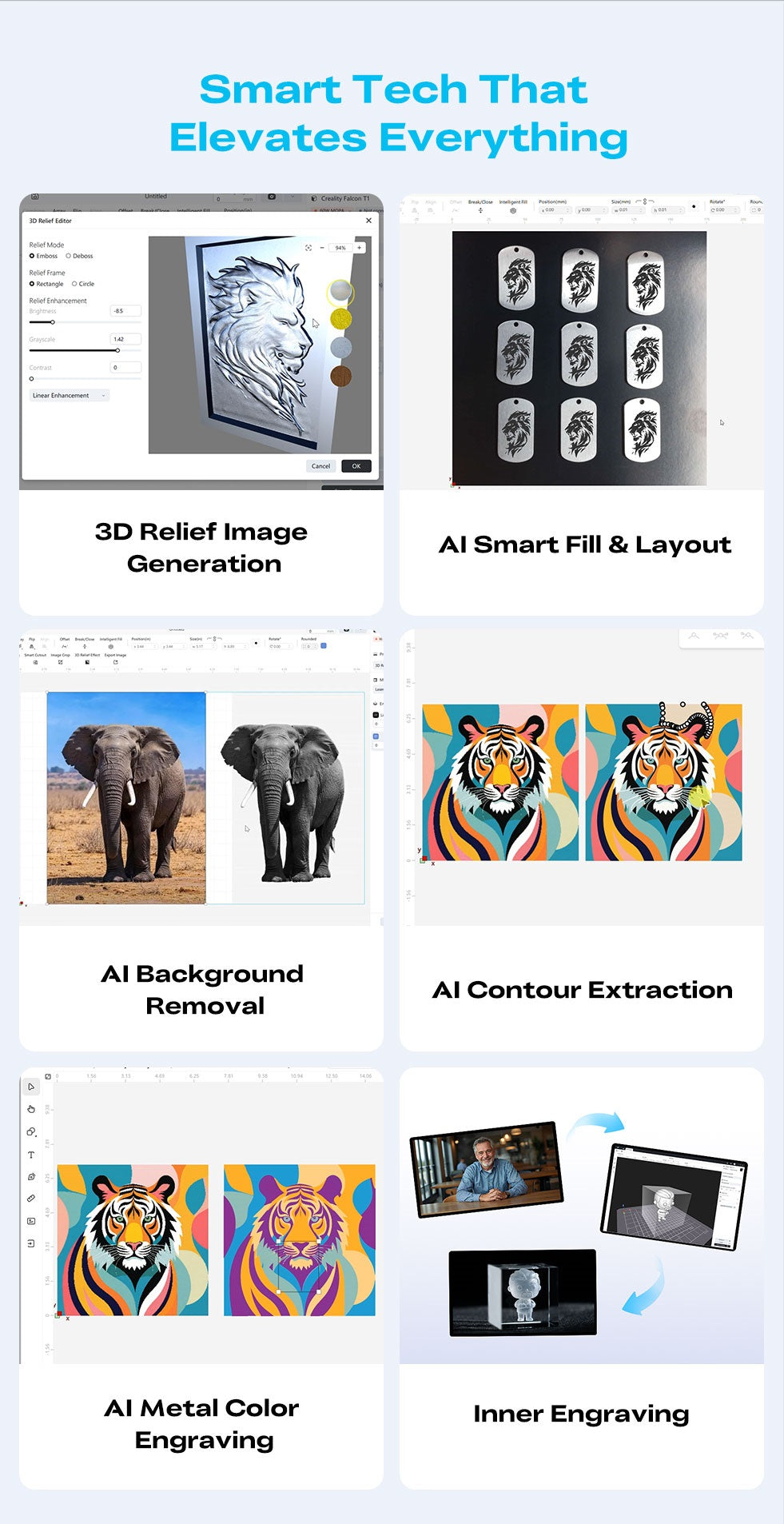Select the pen path tool
This screenshot has height=1524, width=784.
[31, 1177]
